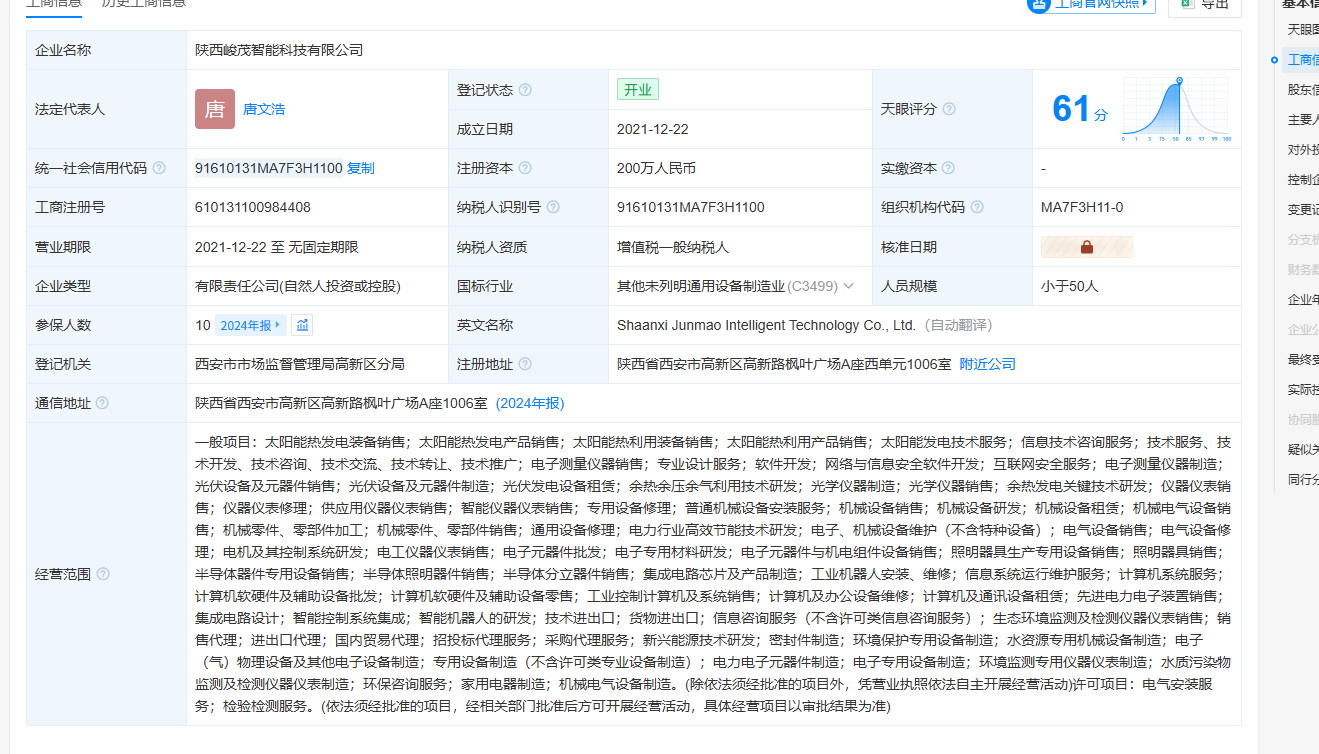The height and width of the screenshot is (754, 1319).
Task: Click the 天眼评分 score distribution chart
Action: (x=1176, y=109)
